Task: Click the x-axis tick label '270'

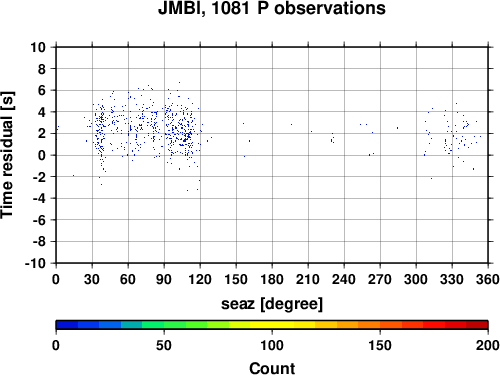Action: click(380, 279)
